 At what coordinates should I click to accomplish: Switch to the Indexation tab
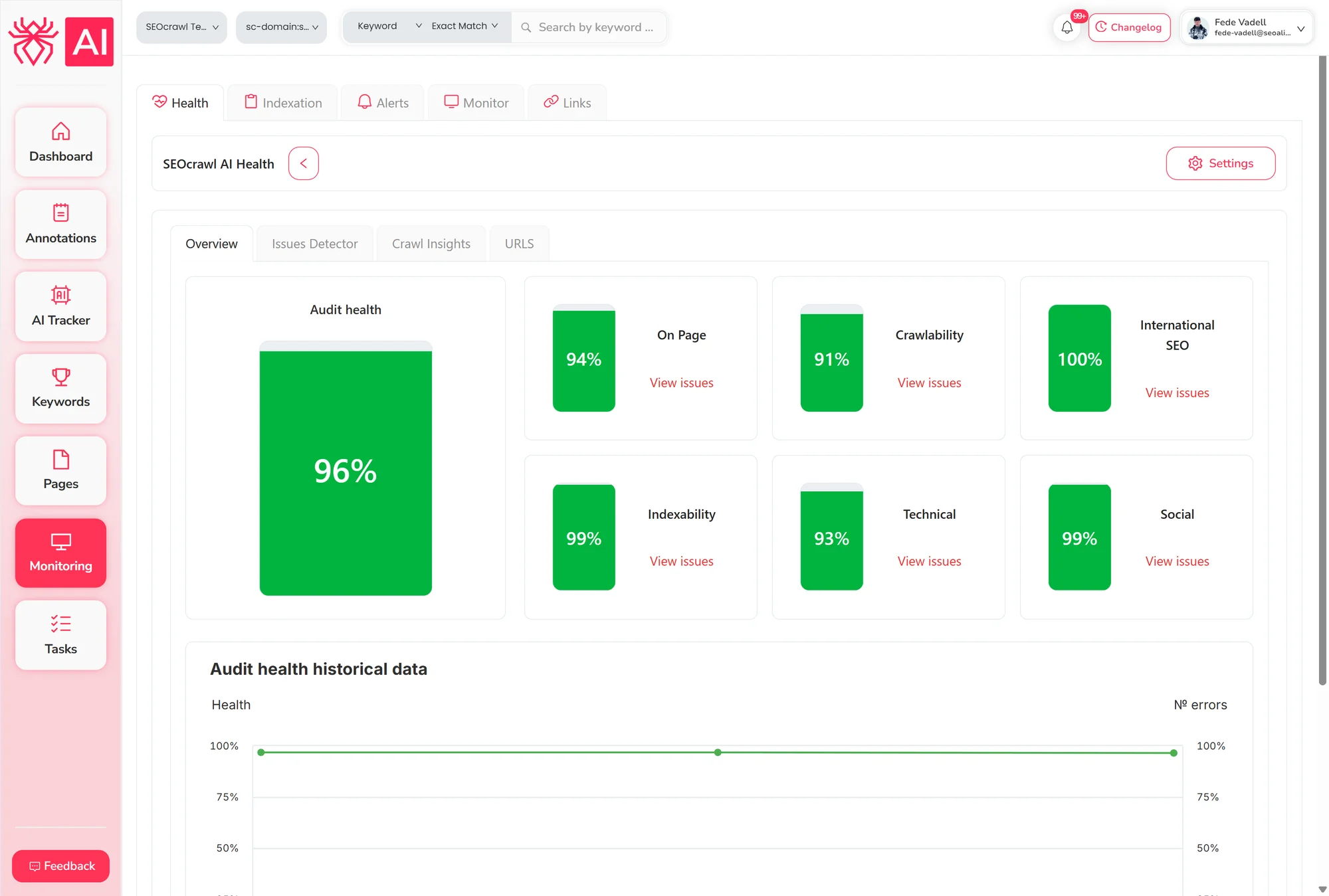[283, 103]
